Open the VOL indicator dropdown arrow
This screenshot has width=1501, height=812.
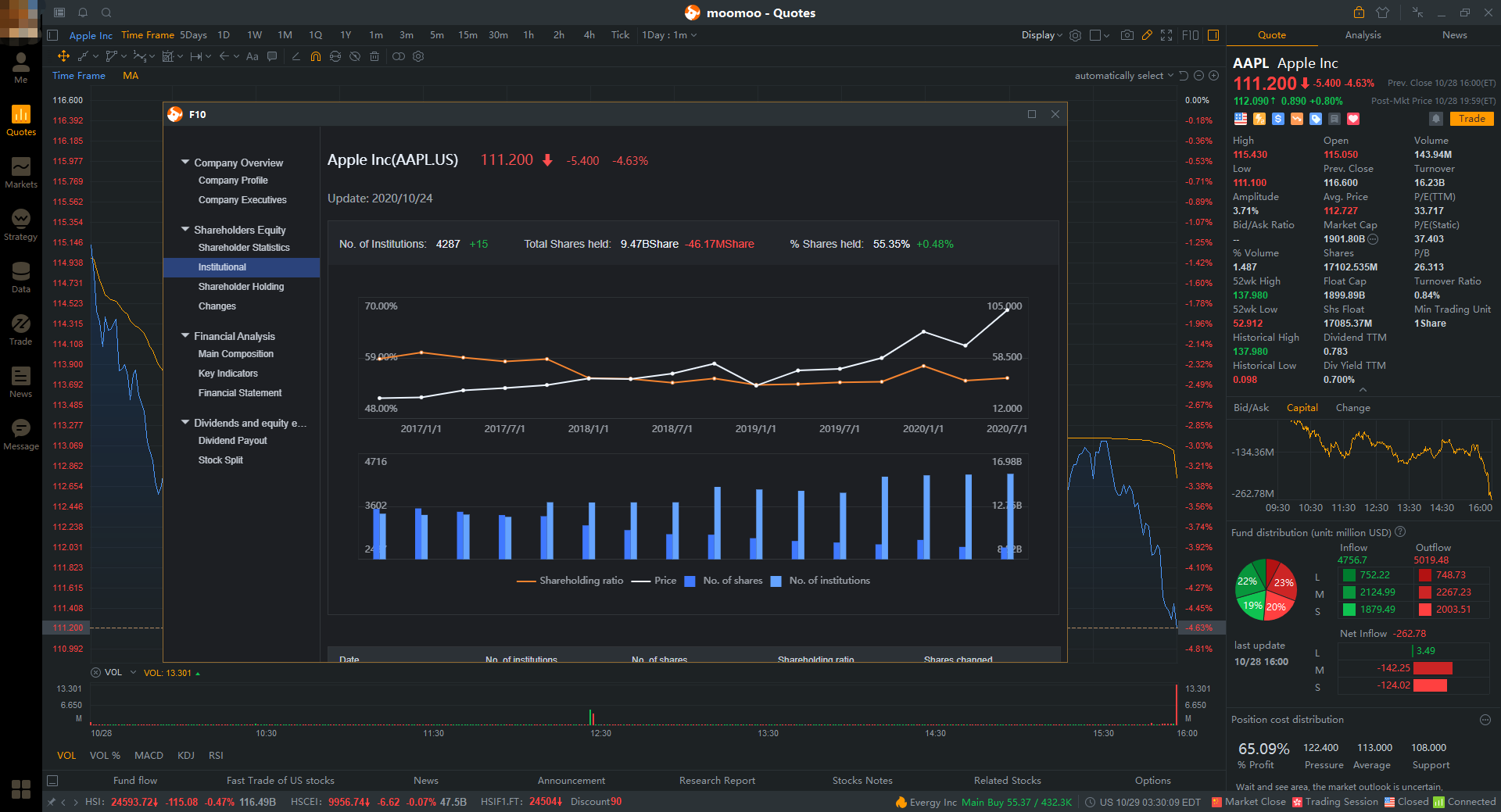click(x=133, y=672)
